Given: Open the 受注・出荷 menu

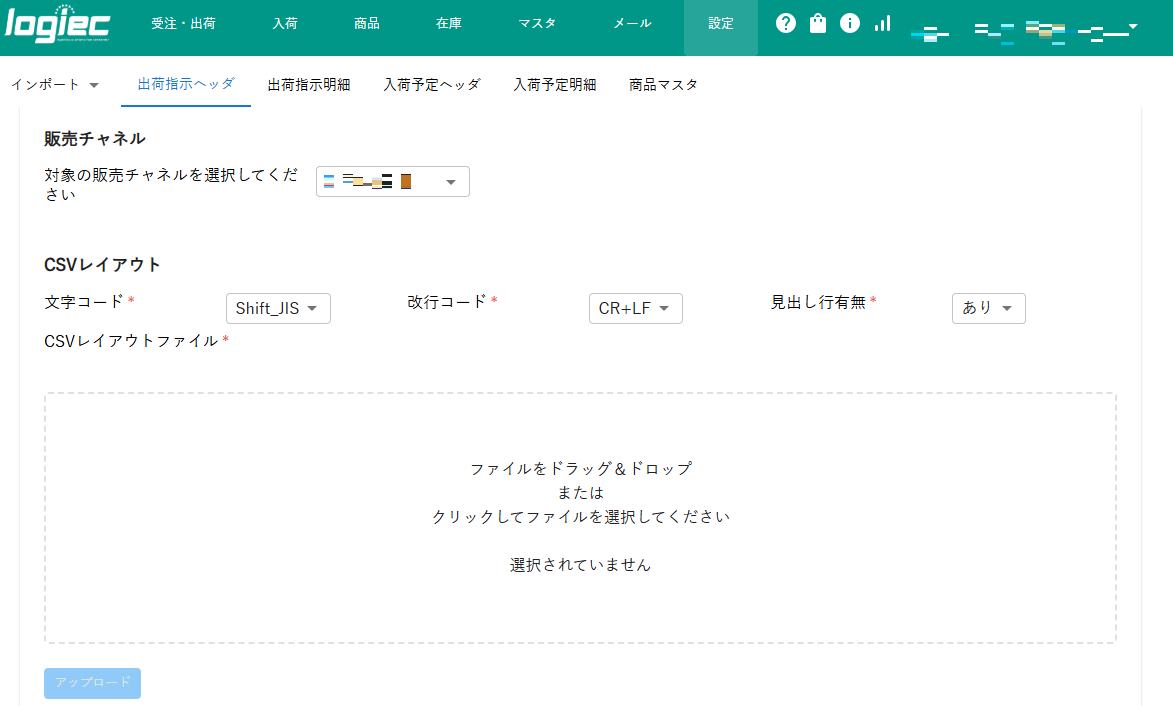Looking at the screenshot, I should 184,22.
